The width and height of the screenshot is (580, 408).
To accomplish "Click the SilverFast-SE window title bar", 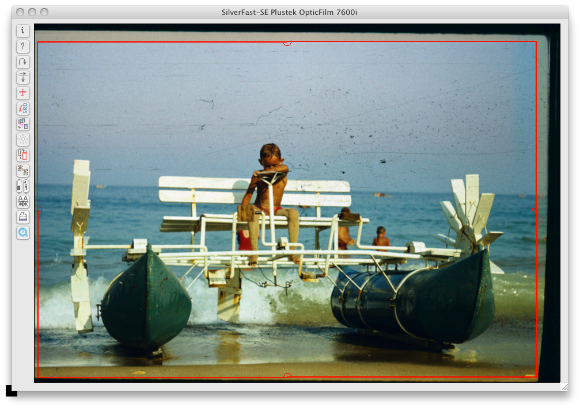I will (x=290, y=12).
